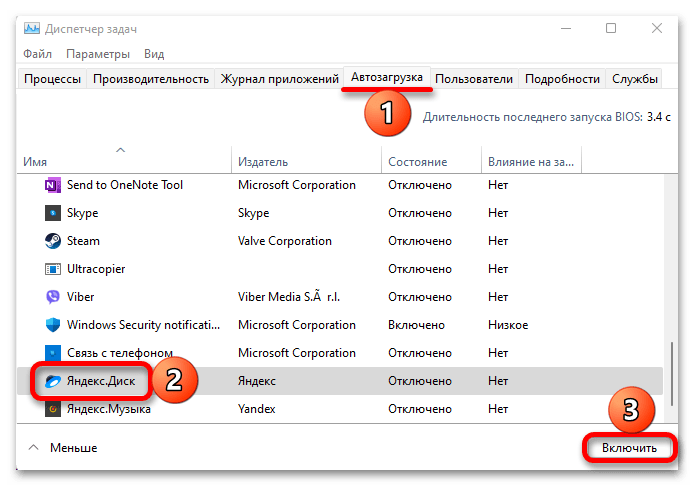This screenshot has width=694, height=486.
Task: Click Valve Corporation publisher cell
Action: tap(285, 241)
